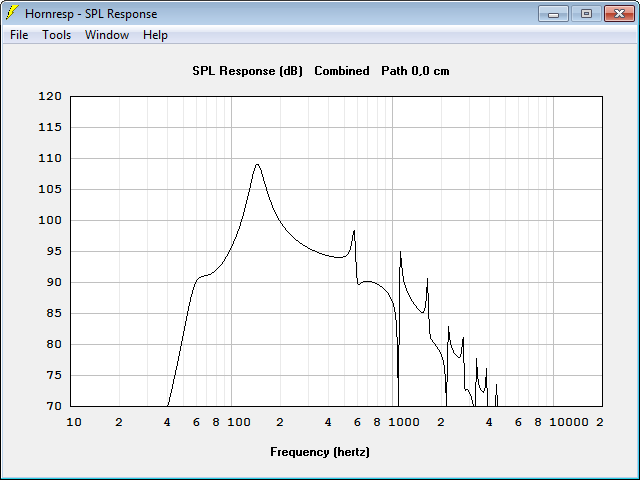This screenshot has width=640, height=480.
Task: Open the File menu
Action: (19, 35)
